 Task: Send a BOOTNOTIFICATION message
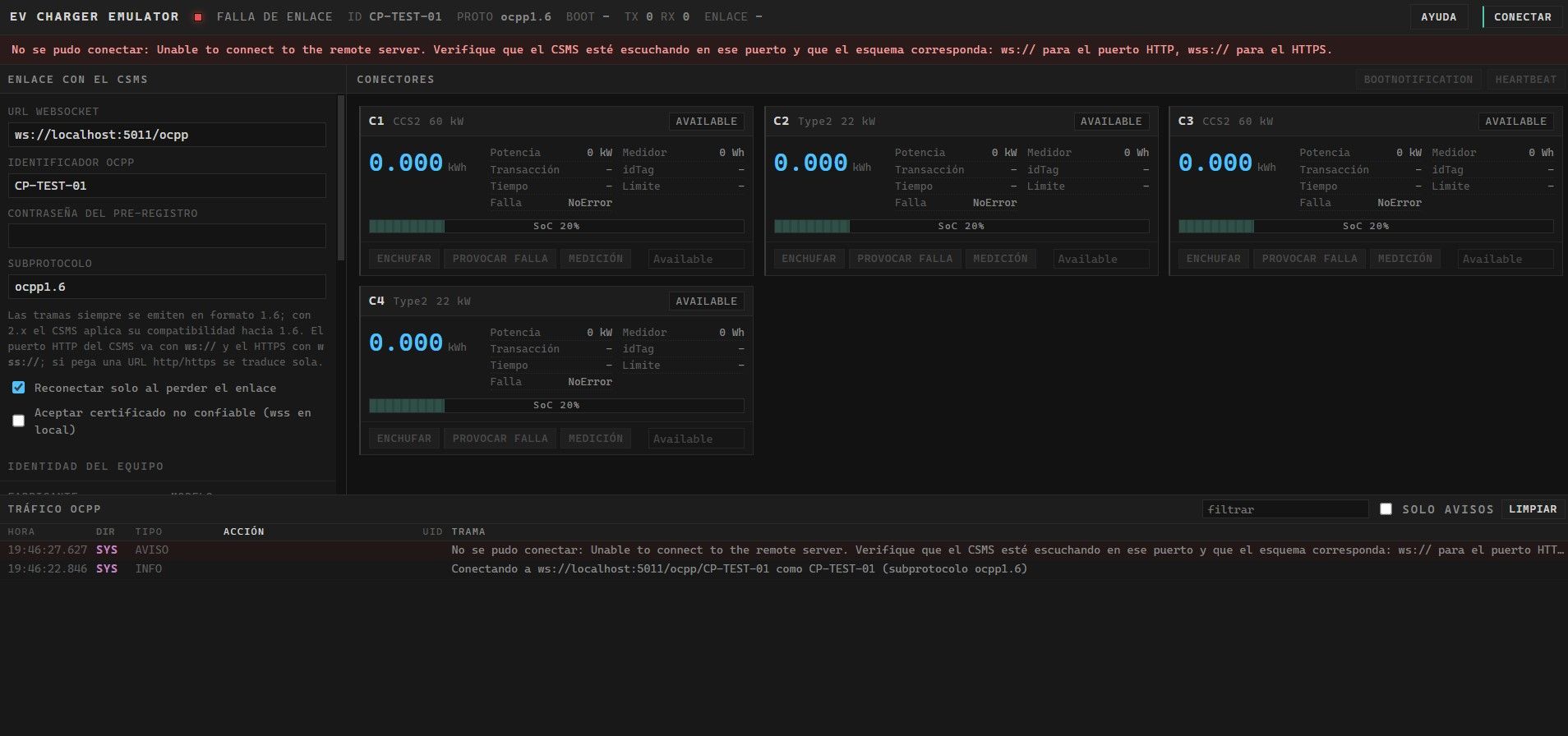coord(1418,80)
